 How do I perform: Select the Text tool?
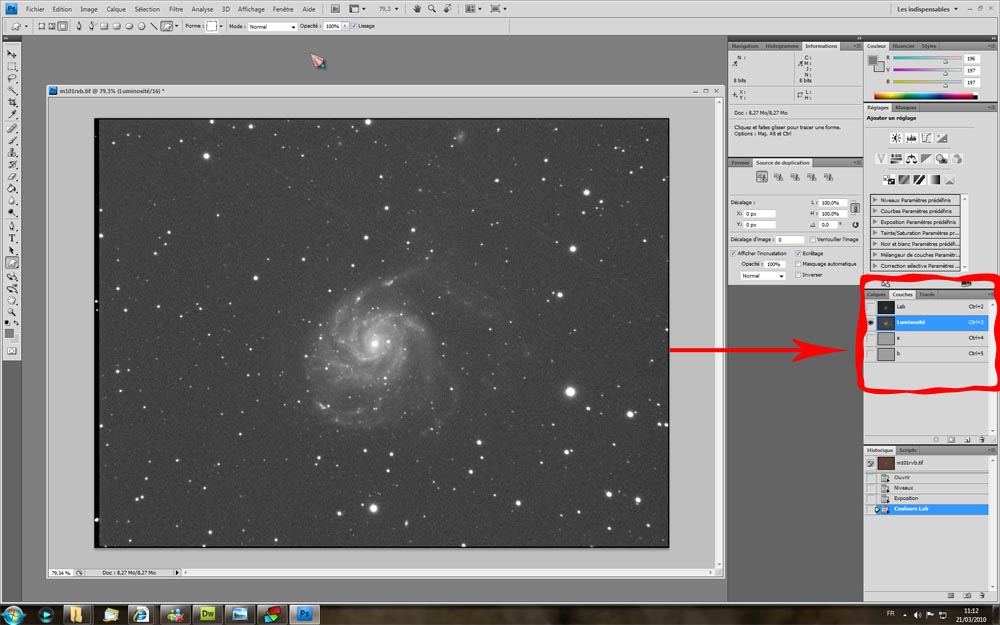coord(12,238)
